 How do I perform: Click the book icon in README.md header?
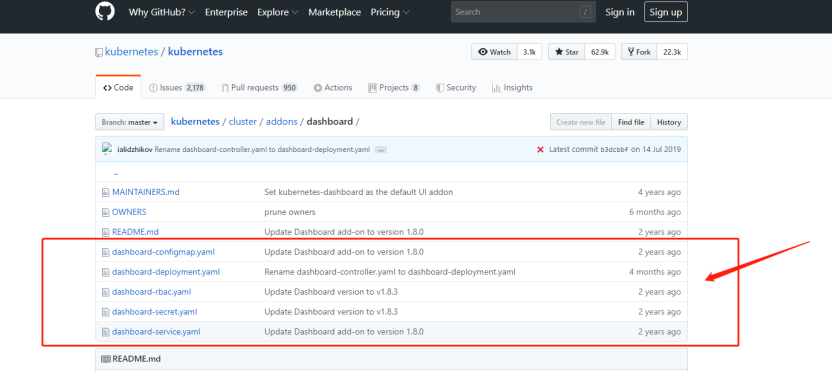tap(106, 359)
